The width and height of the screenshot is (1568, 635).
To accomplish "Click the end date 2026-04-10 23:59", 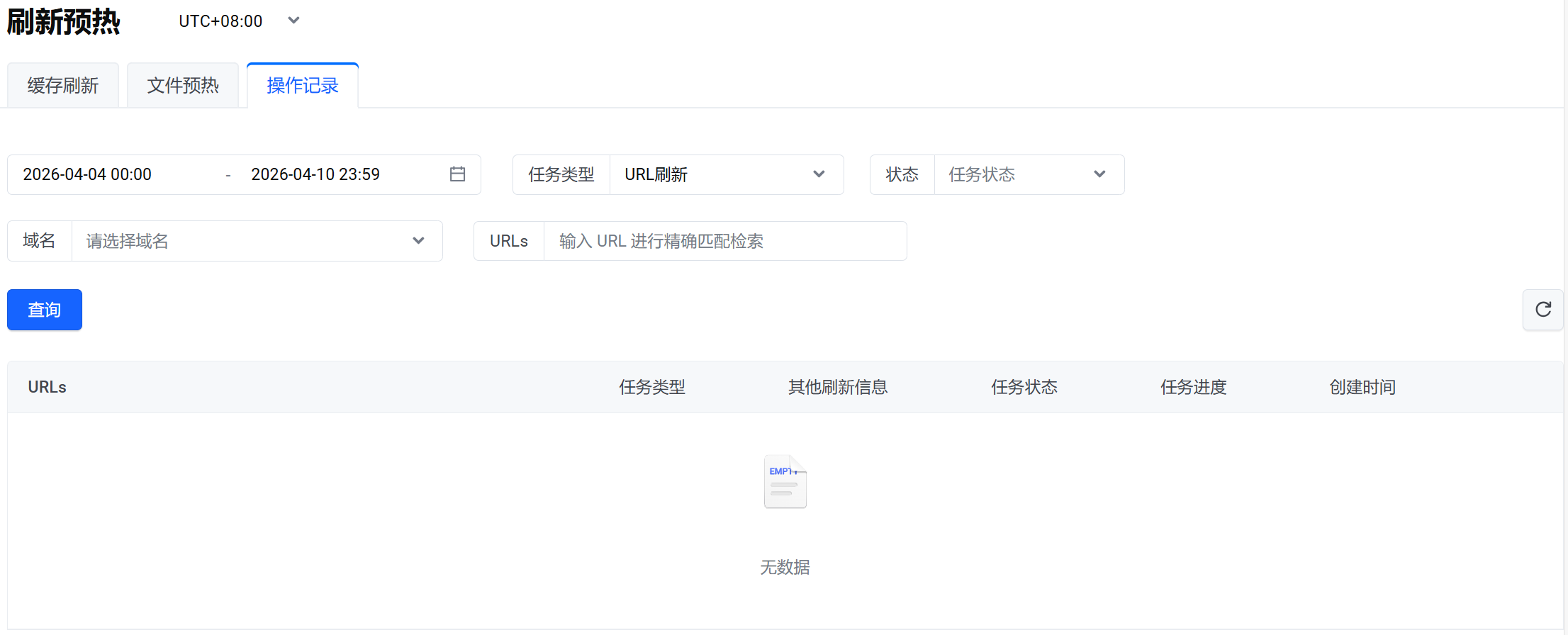I will [x=315, y=174].
